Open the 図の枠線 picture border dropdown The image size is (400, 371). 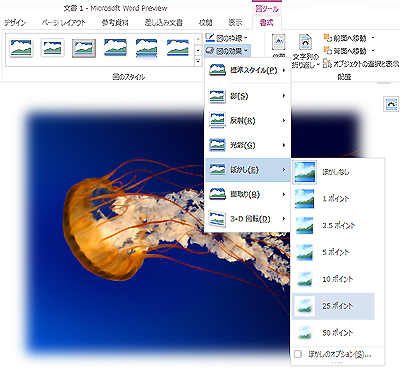[x=226, y=38]
